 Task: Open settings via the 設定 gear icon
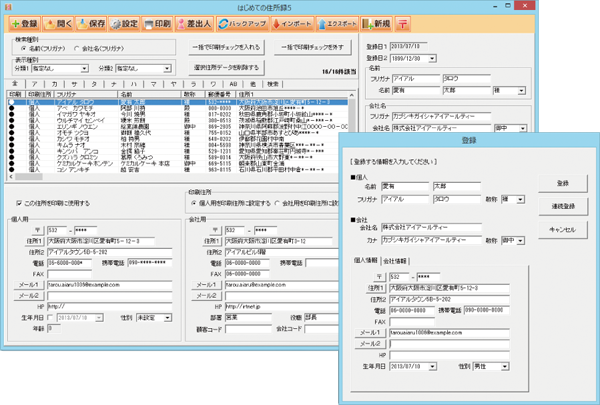[x=124, y=22]
